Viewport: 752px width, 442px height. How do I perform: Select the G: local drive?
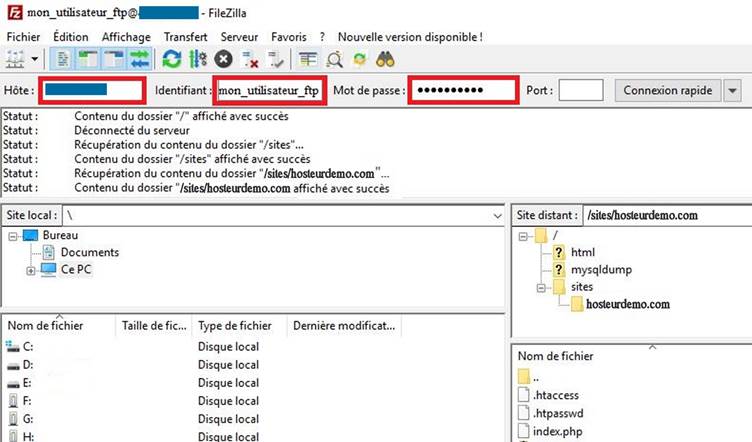tap(28, 419)
